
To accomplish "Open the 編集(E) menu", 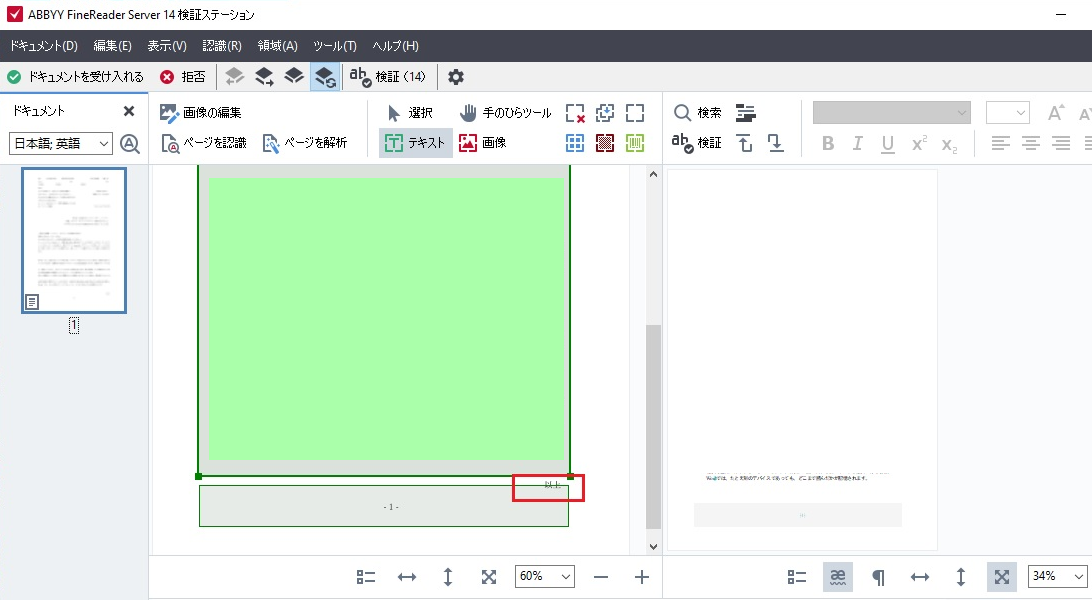I will click(112, 46).
